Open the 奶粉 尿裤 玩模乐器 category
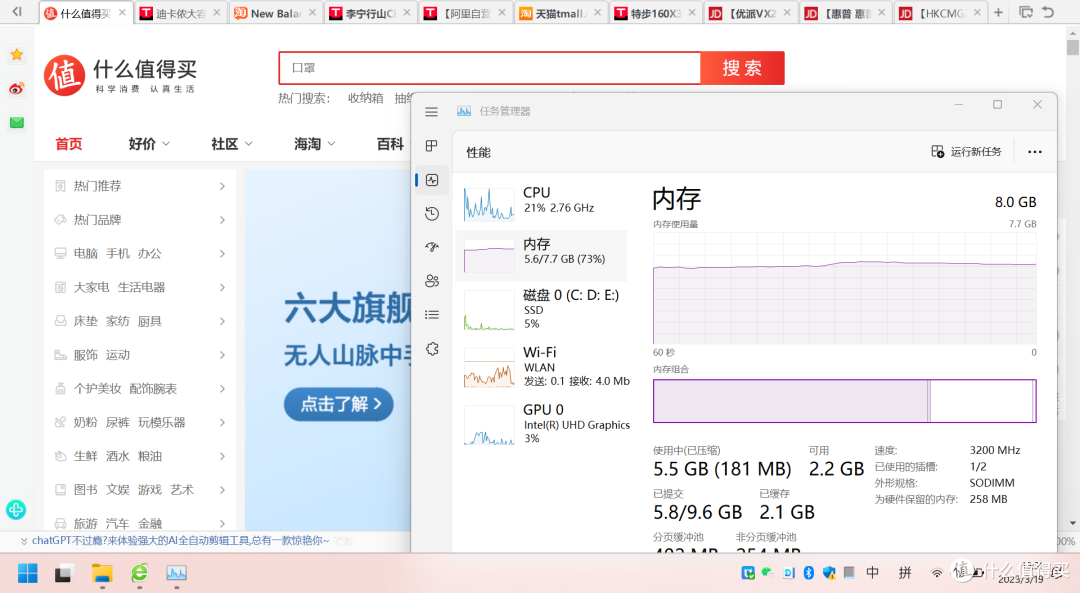Viewport: 1080px width, 593px height. [141, 422]
